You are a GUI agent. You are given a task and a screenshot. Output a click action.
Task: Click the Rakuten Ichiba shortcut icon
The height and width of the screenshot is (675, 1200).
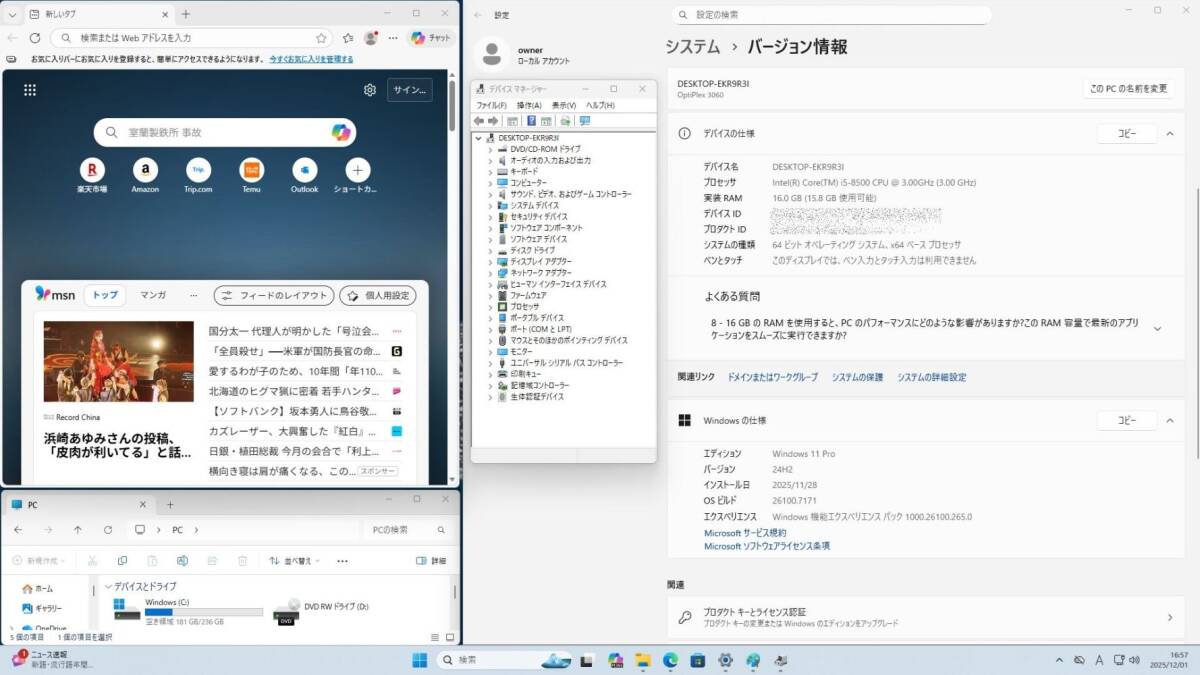(92, 170)
